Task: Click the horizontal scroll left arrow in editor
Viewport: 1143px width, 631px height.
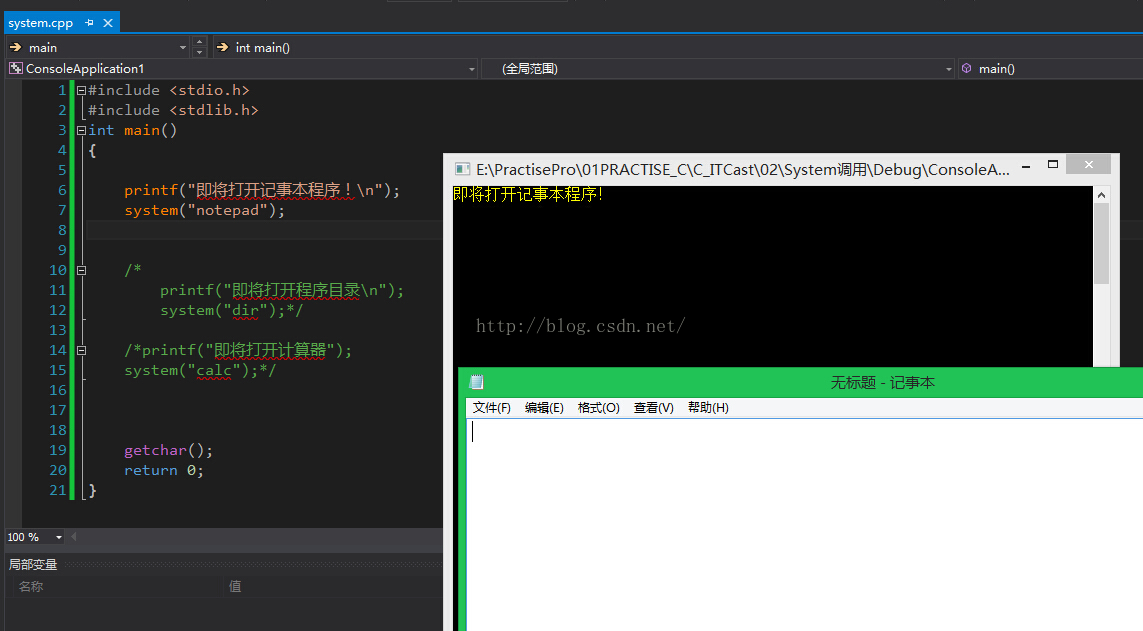Action: click(x=74, y=537)
